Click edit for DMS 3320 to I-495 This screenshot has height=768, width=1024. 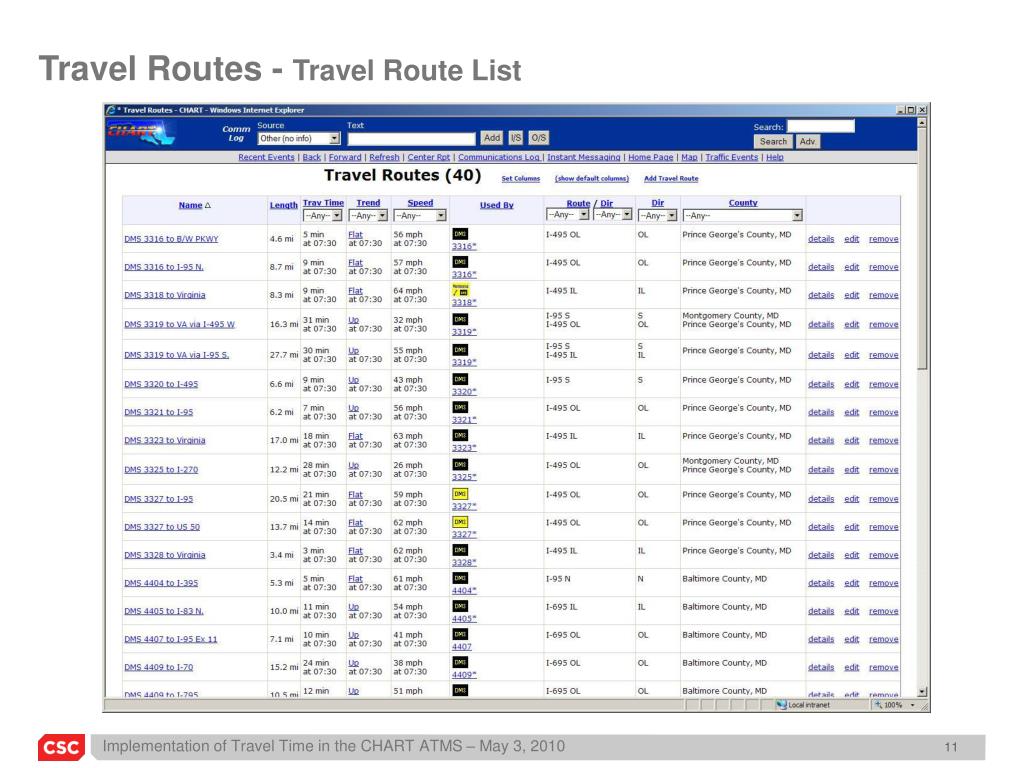[852, 384]
